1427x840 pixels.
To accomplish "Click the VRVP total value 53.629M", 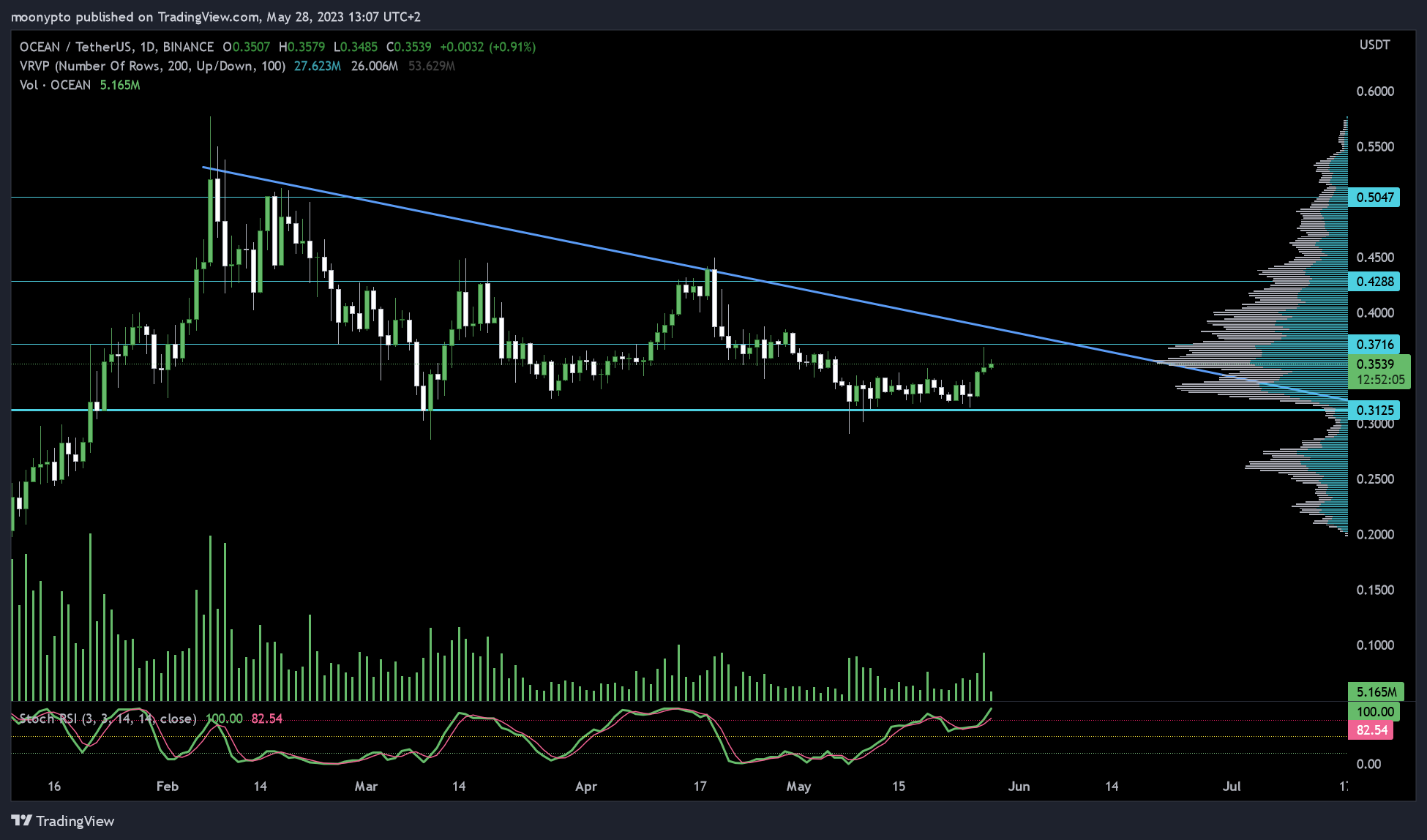I will pyautogui.click(x=432, y=66).
